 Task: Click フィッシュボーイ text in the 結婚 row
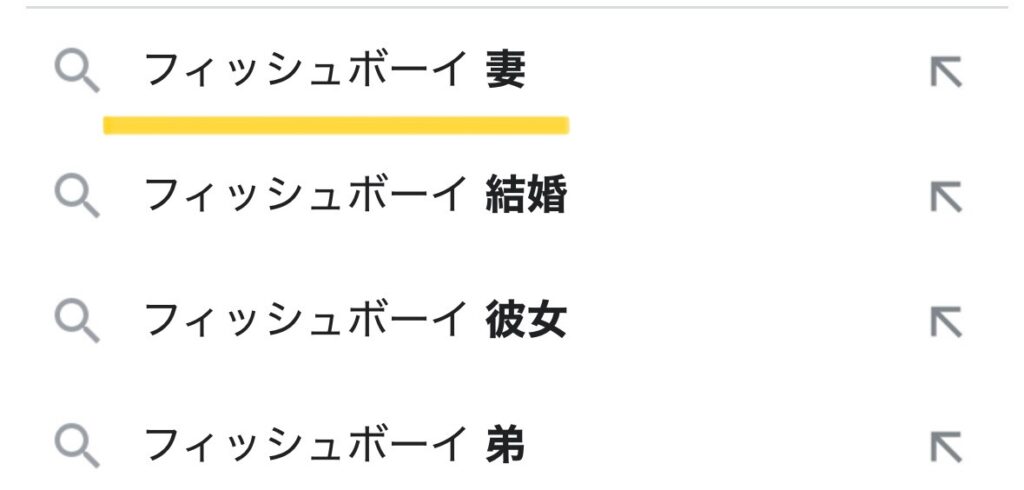(x=305, y=195)
